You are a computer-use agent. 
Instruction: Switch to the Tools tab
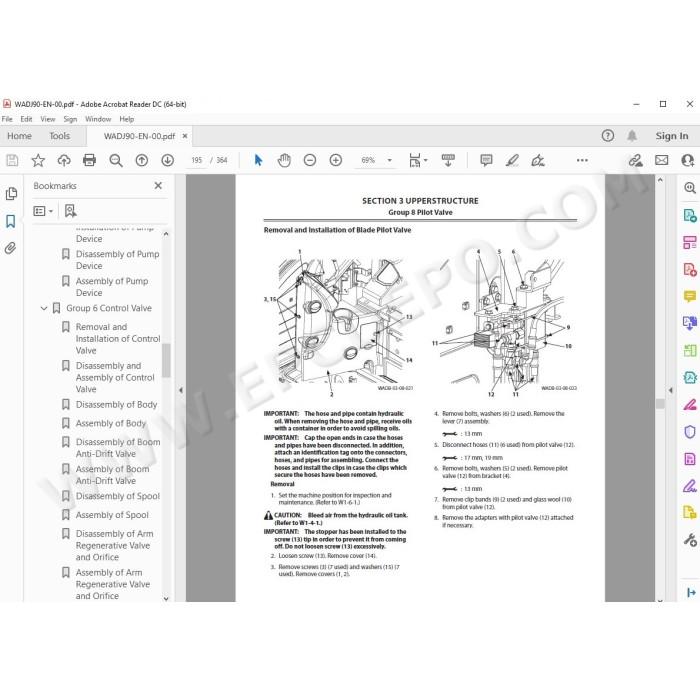(60, 136)
